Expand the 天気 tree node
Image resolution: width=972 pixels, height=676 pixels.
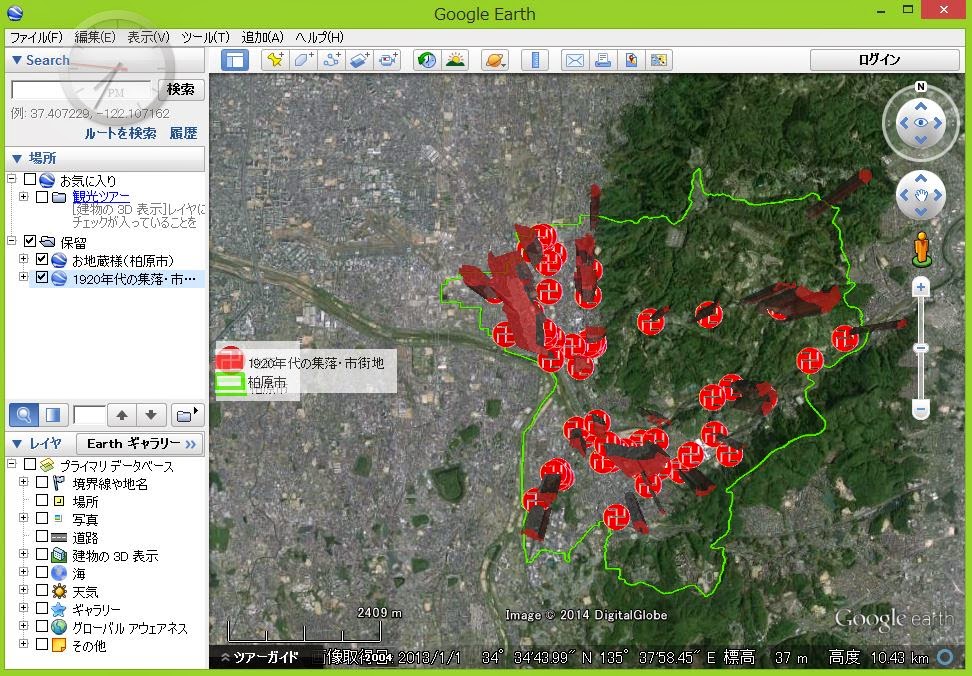[24, 590]
